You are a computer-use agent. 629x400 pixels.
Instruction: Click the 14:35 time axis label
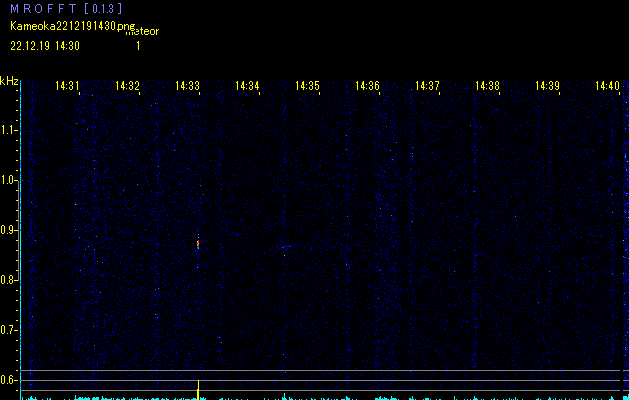pyautogui.click(x=307, y=86)
